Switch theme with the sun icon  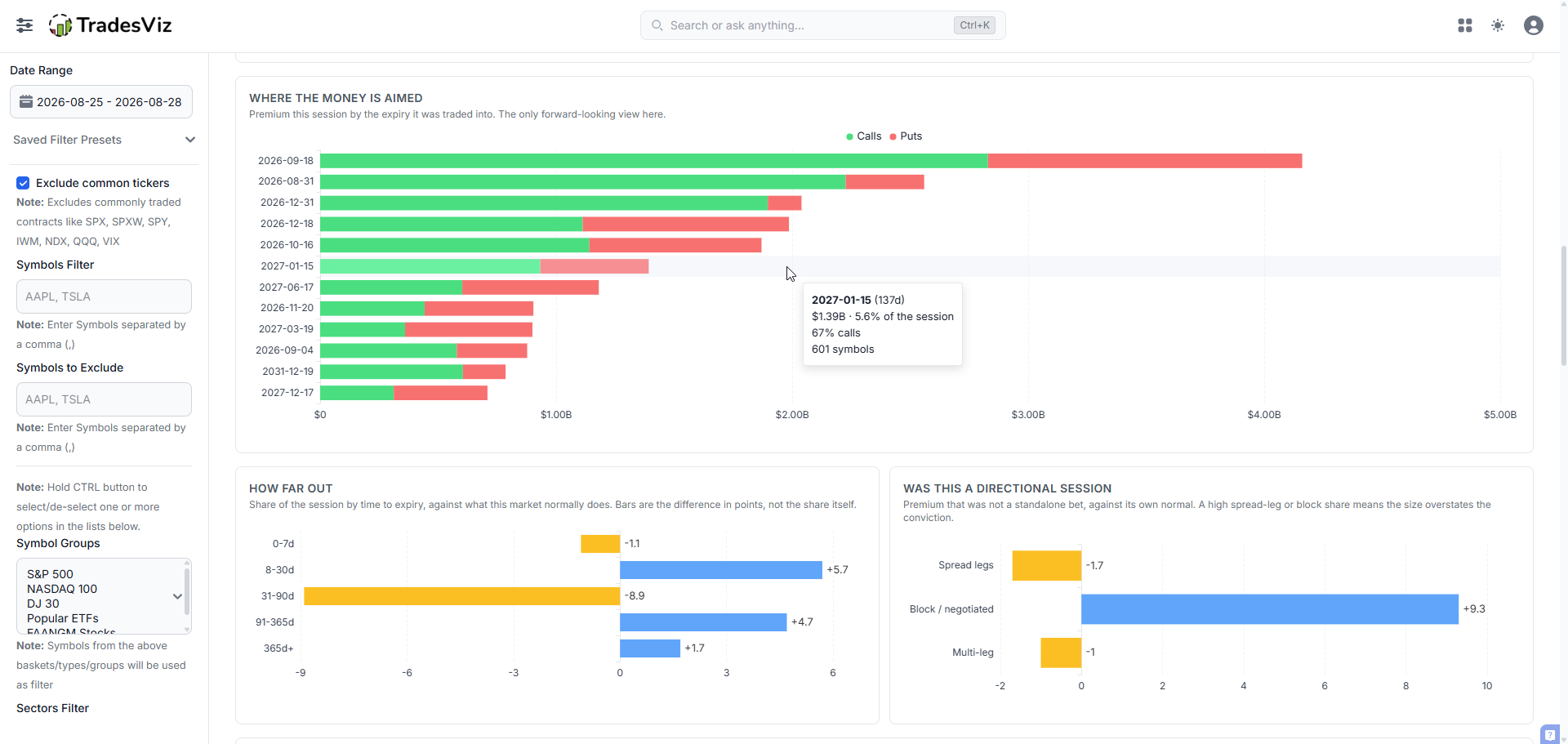point(1498,25)
